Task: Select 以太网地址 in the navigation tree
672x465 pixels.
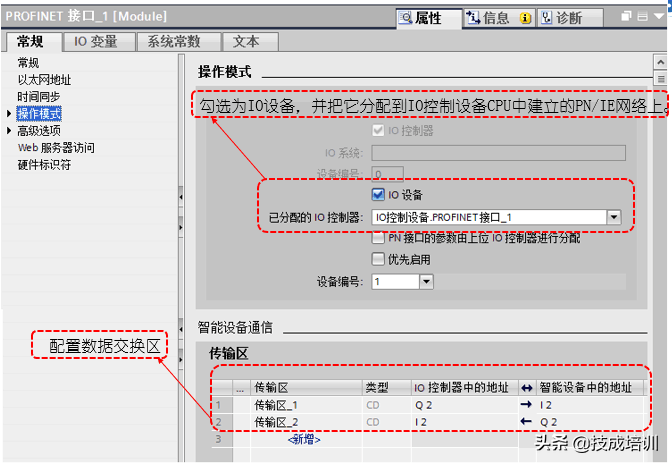Action: (x=44, y=80)
